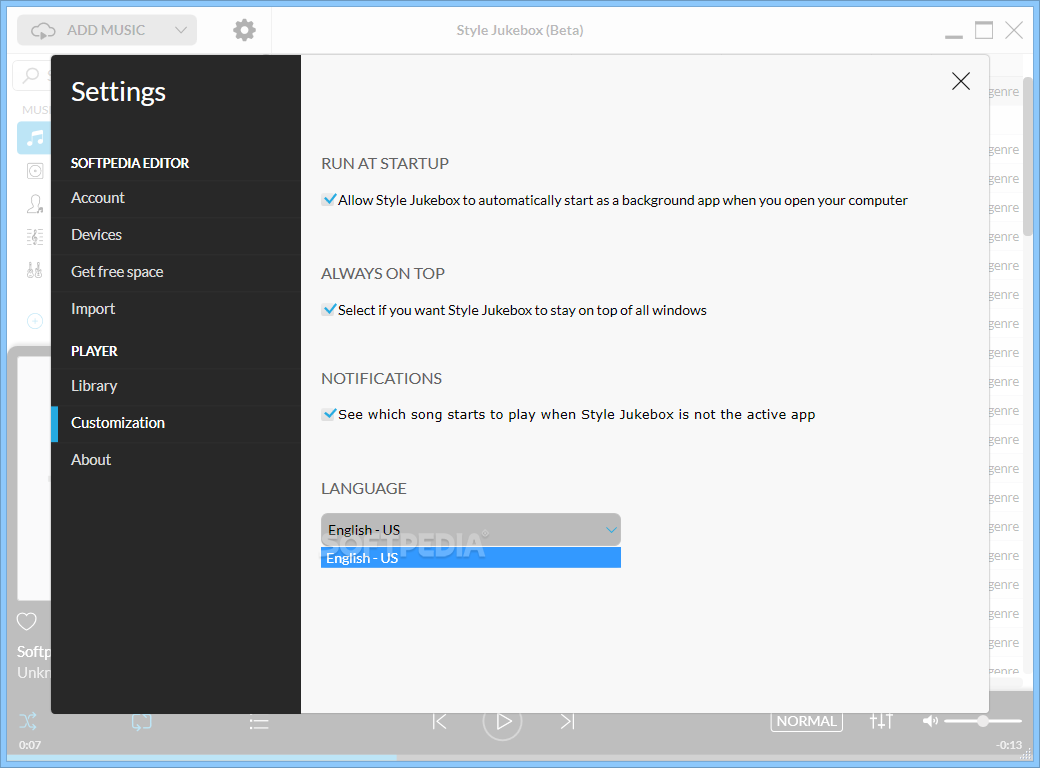Click the window resize grip corner
This screenshot has height=768, width=1040.
tap(1026, 754)
